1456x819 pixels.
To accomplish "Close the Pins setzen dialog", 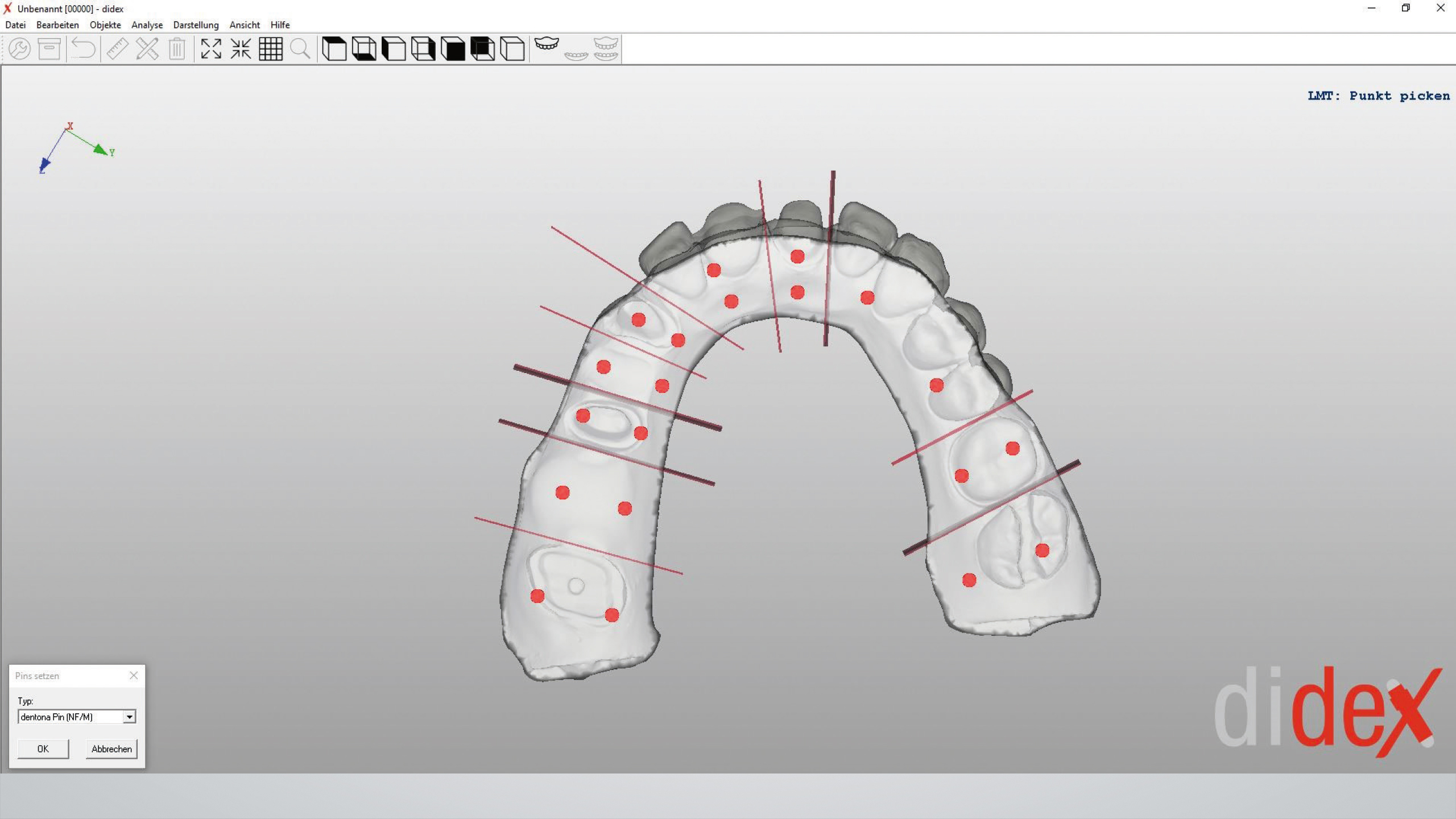I will point(134,676).
